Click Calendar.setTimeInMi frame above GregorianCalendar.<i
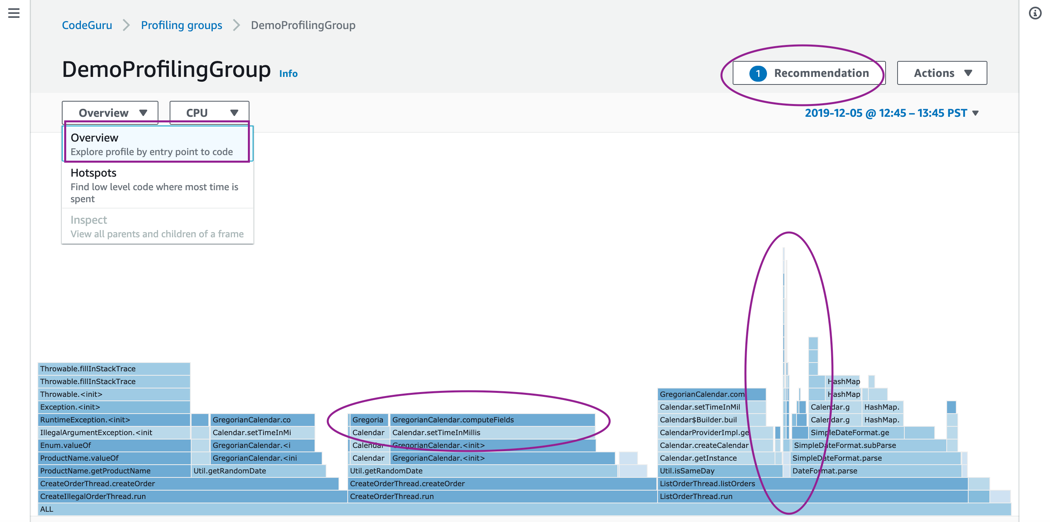 pyautogui.click(x=262, y=433)
